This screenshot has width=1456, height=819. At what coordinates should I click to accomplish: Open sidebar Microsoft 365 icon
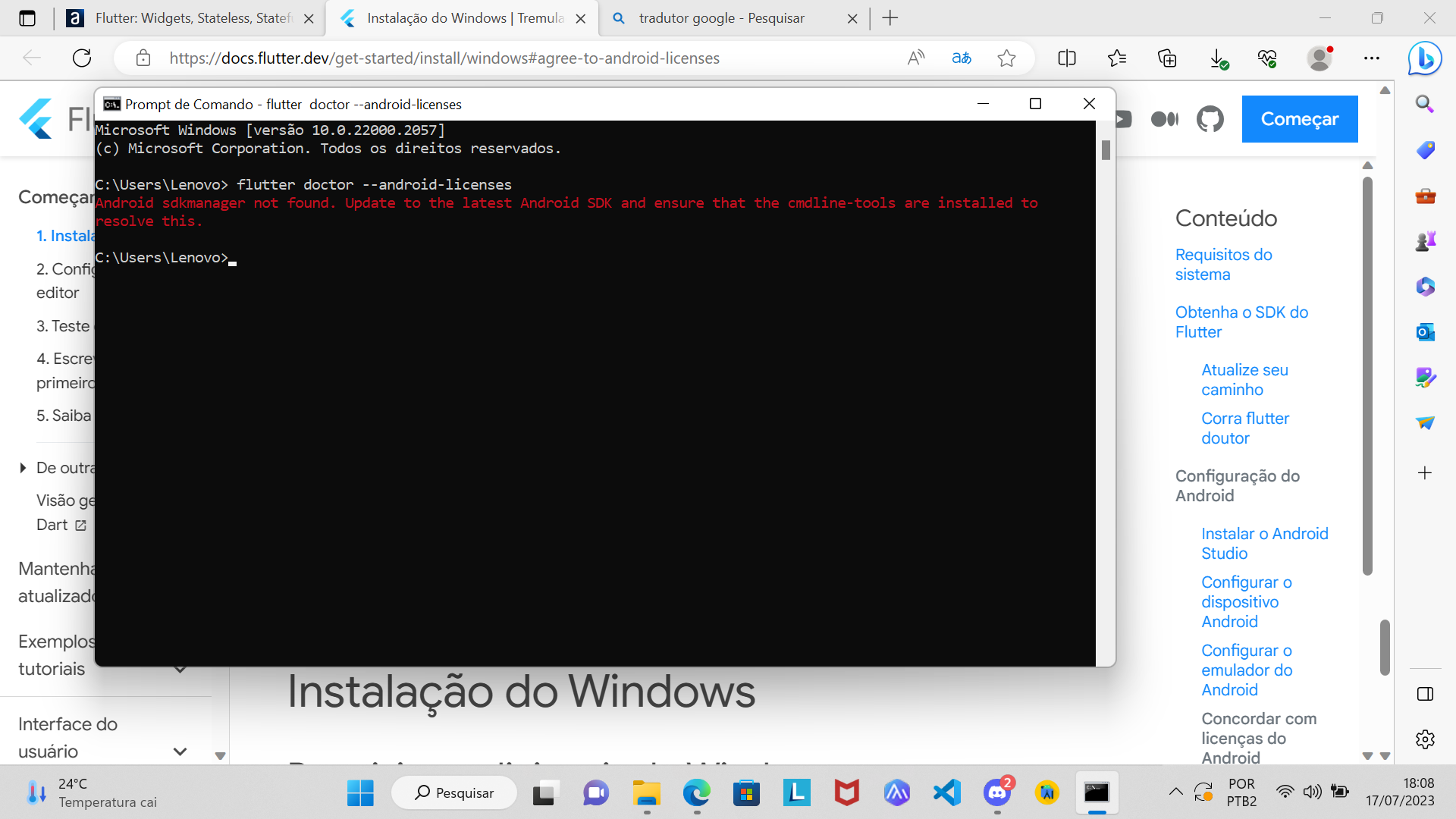[x=1425, y=287]
